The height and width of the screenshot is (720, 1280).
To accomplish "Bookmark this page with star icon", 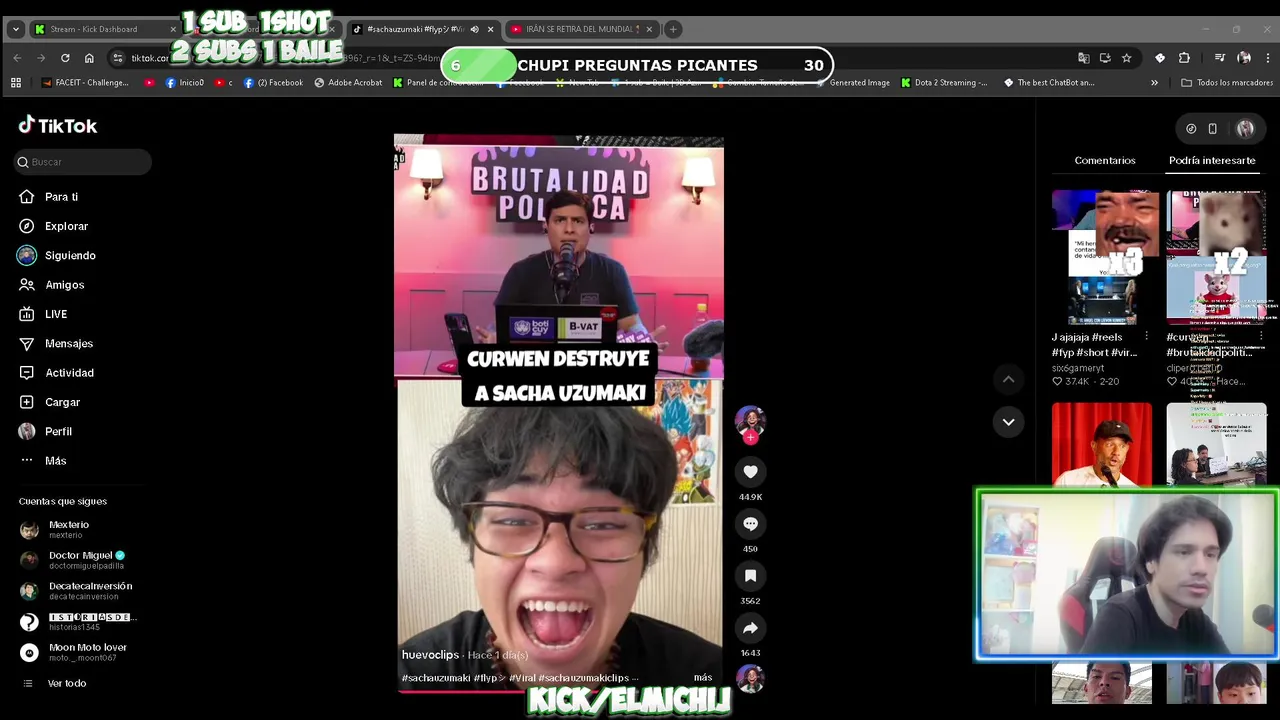I will (1127, 58).
